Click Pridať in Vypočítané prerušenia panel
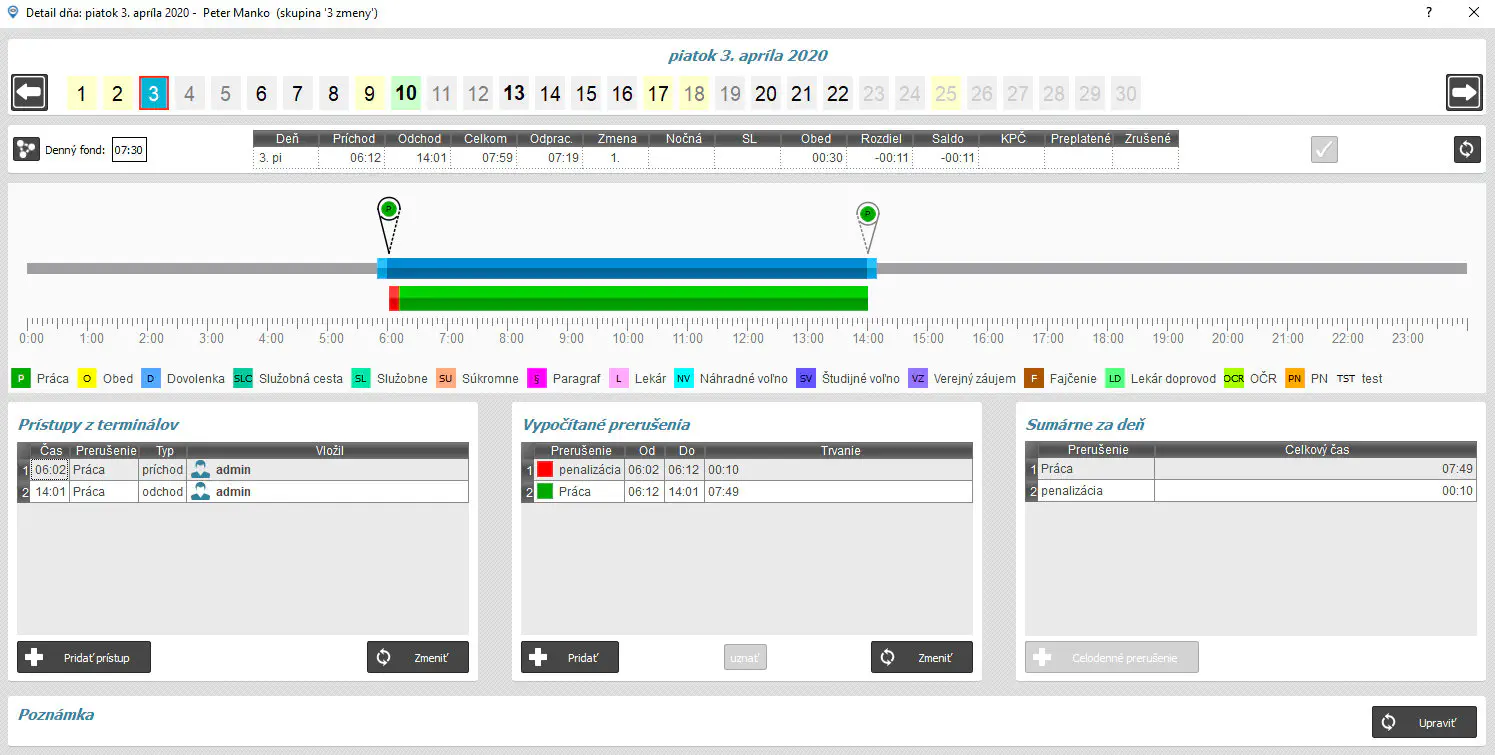Viewport: 1495px width, 755px height. coord(570,657)
